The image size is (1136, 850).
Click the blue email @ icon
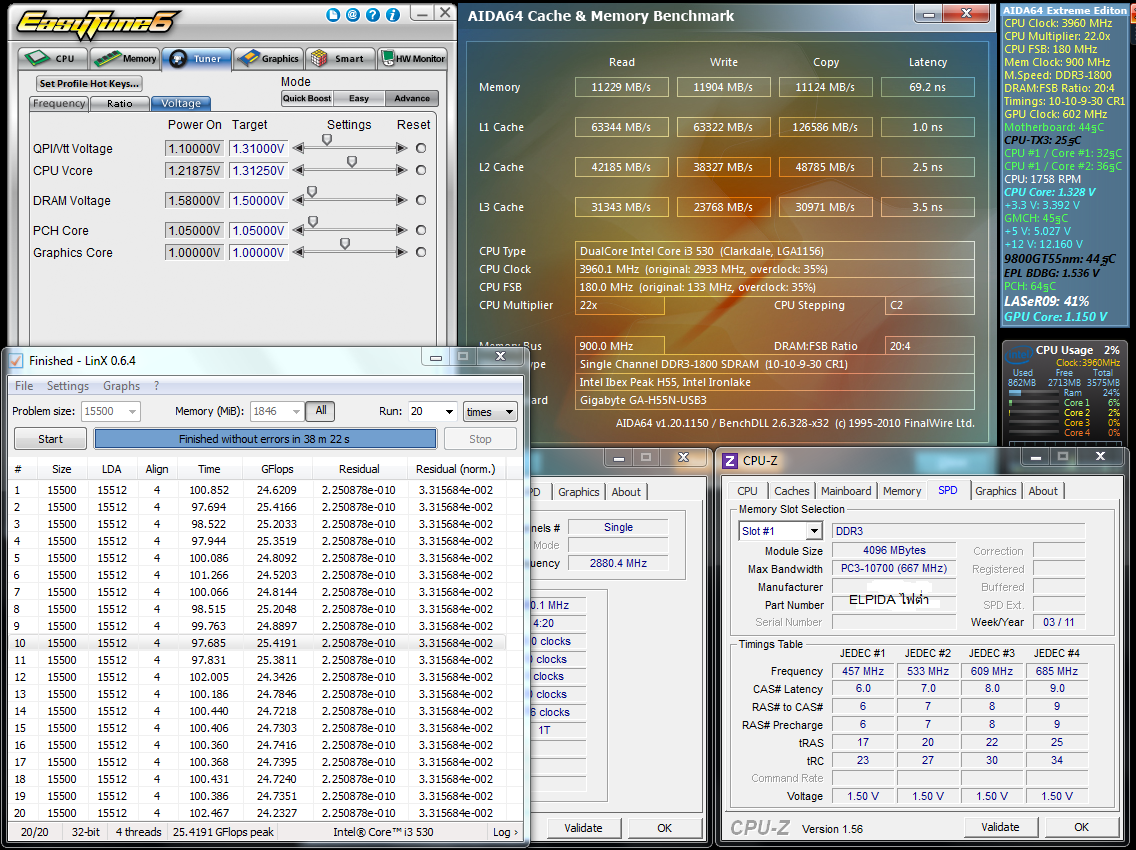click(352, 15)
